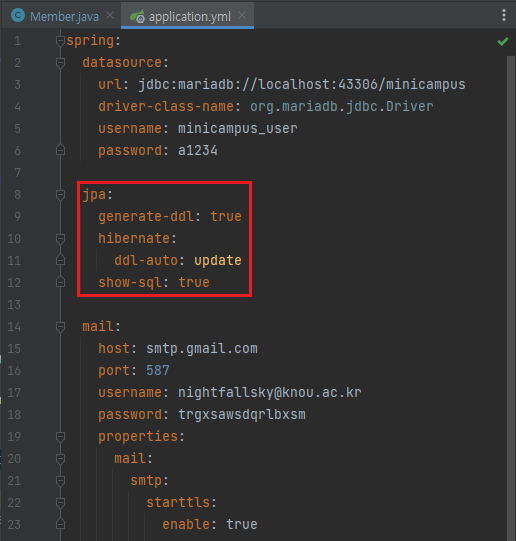Screen dimensions: 516x541
Task: Switch to the Member.java tab
Action: coord(64,16)
